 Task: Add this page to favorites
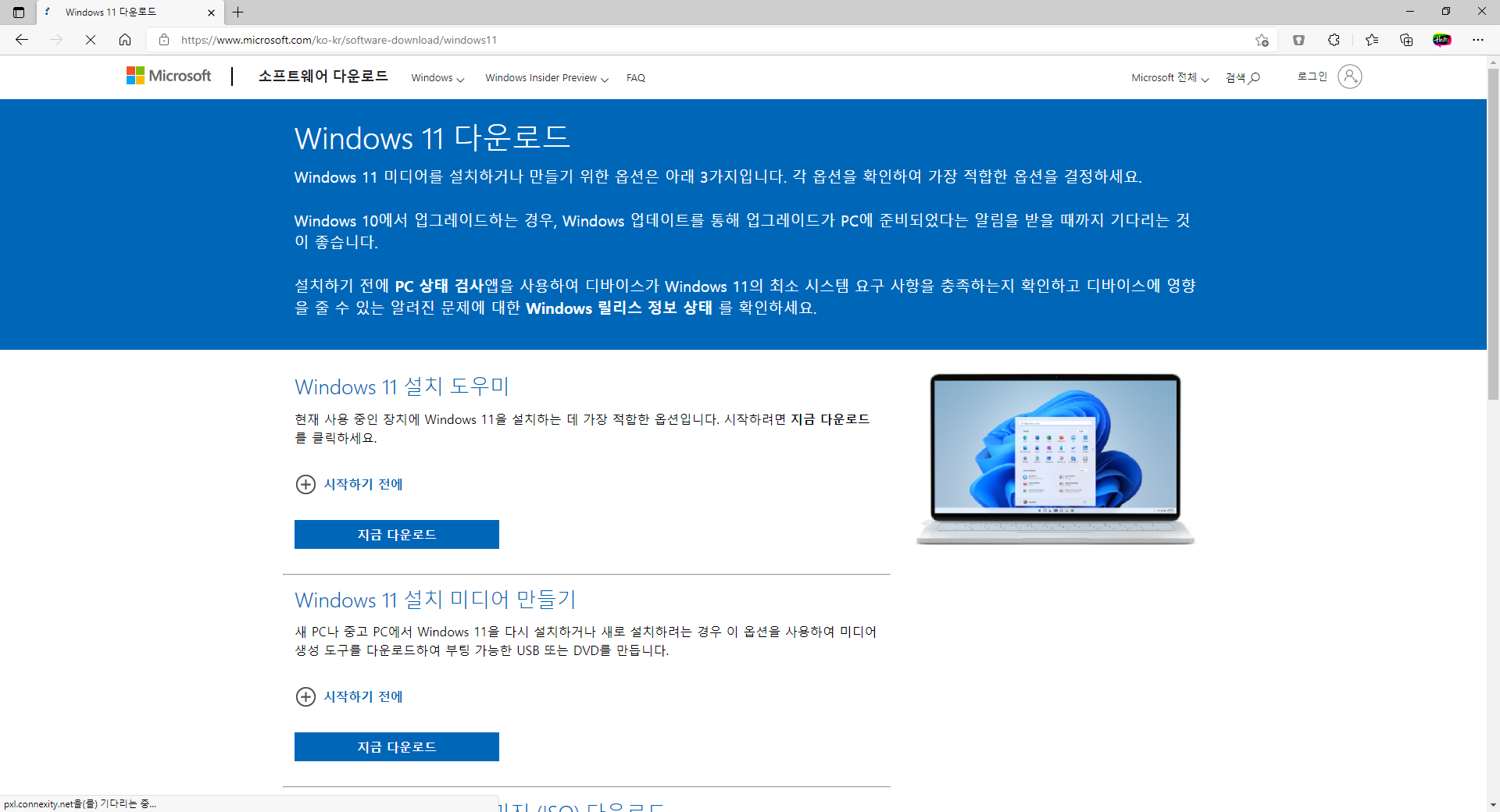pos(1262,40)
